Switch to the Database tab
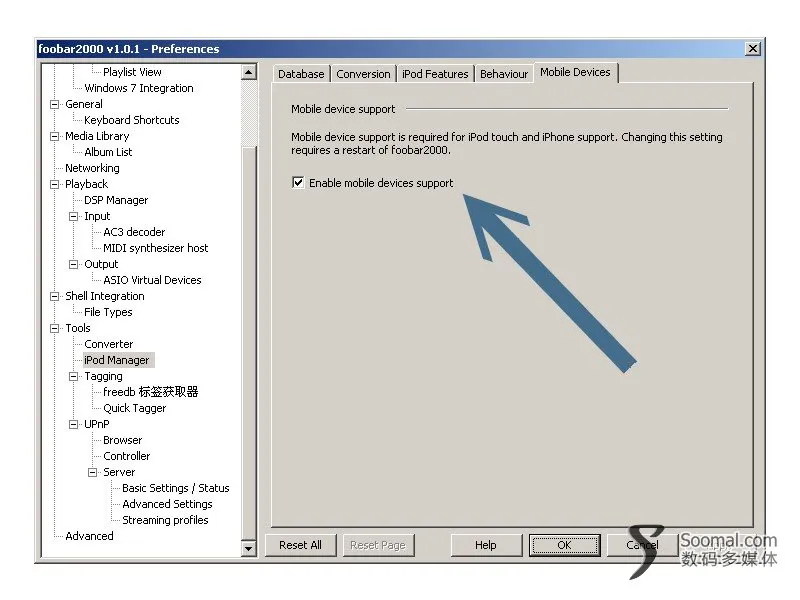The width and height of the screenshot is (800, 600). click(x=301, y=74)
